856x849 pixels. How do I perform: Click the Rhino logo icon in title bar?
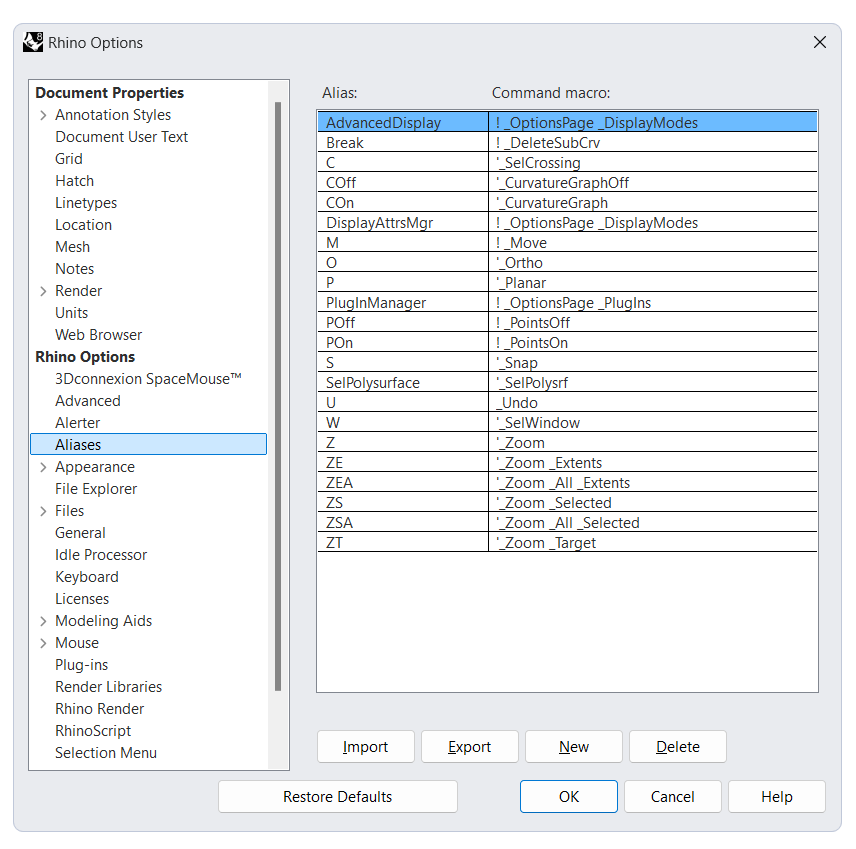point(33,42)
